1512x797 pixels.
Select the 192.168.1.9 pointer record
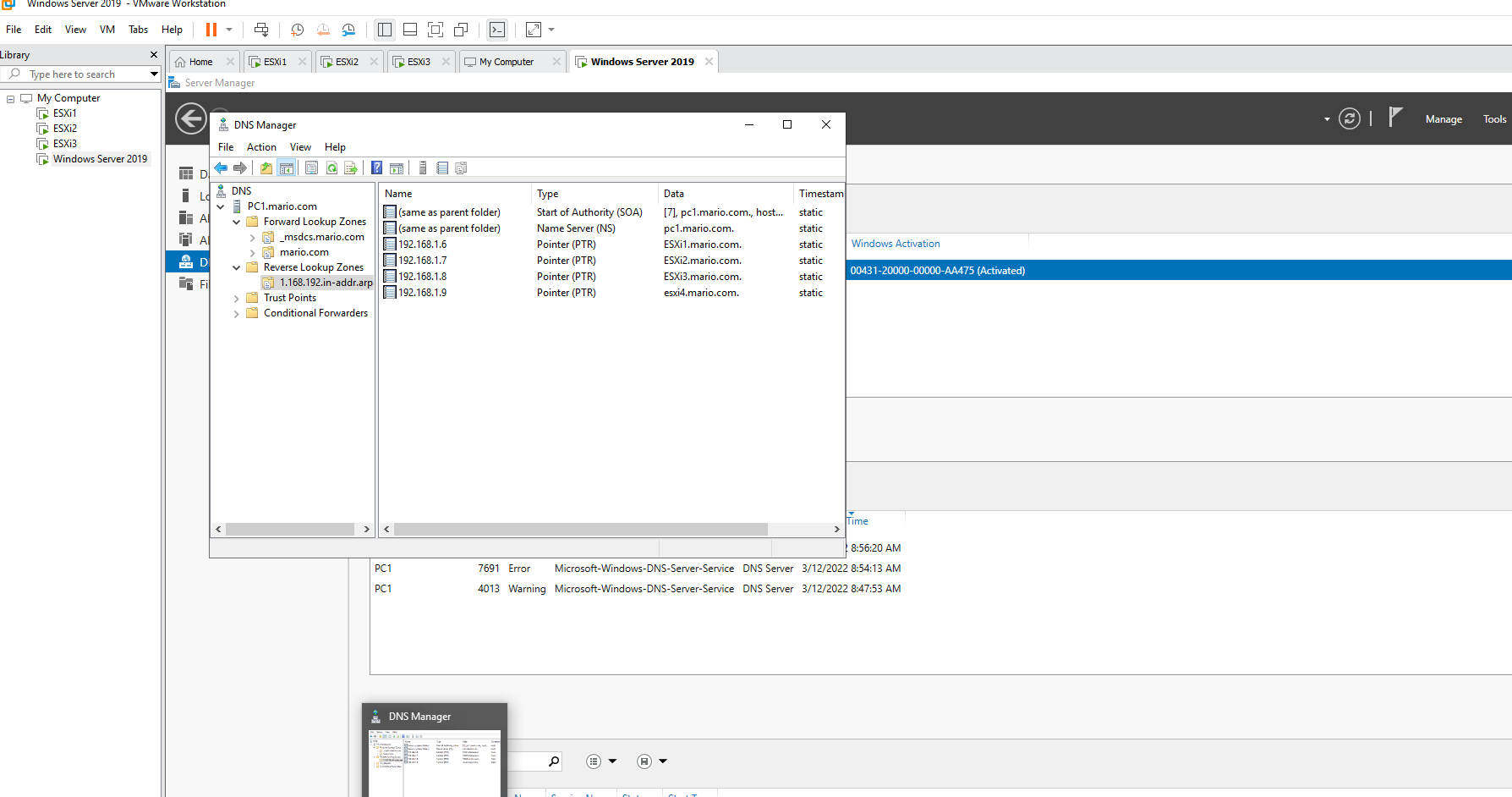click(x=422, y=293)
